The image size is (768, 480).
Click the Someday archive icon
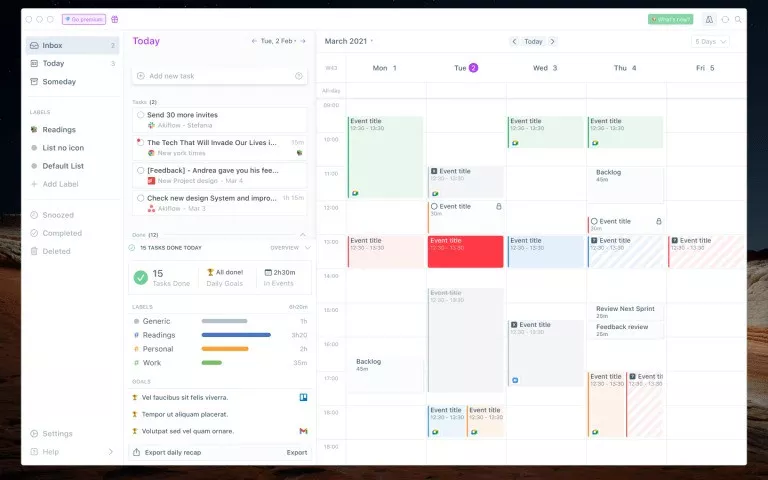click(34, 81)
